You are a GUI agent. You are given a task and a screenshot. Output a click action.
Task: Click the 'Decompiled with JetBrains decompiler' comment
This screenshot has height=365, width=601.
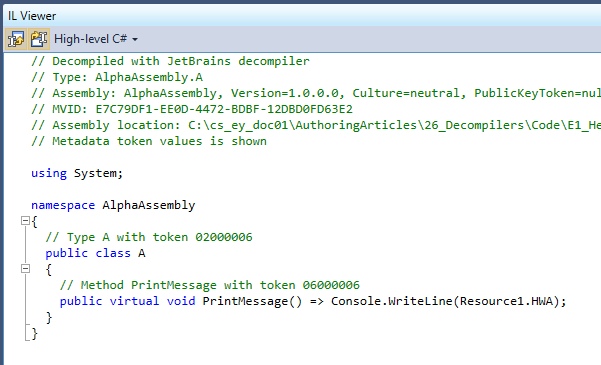tap(170, 61)
